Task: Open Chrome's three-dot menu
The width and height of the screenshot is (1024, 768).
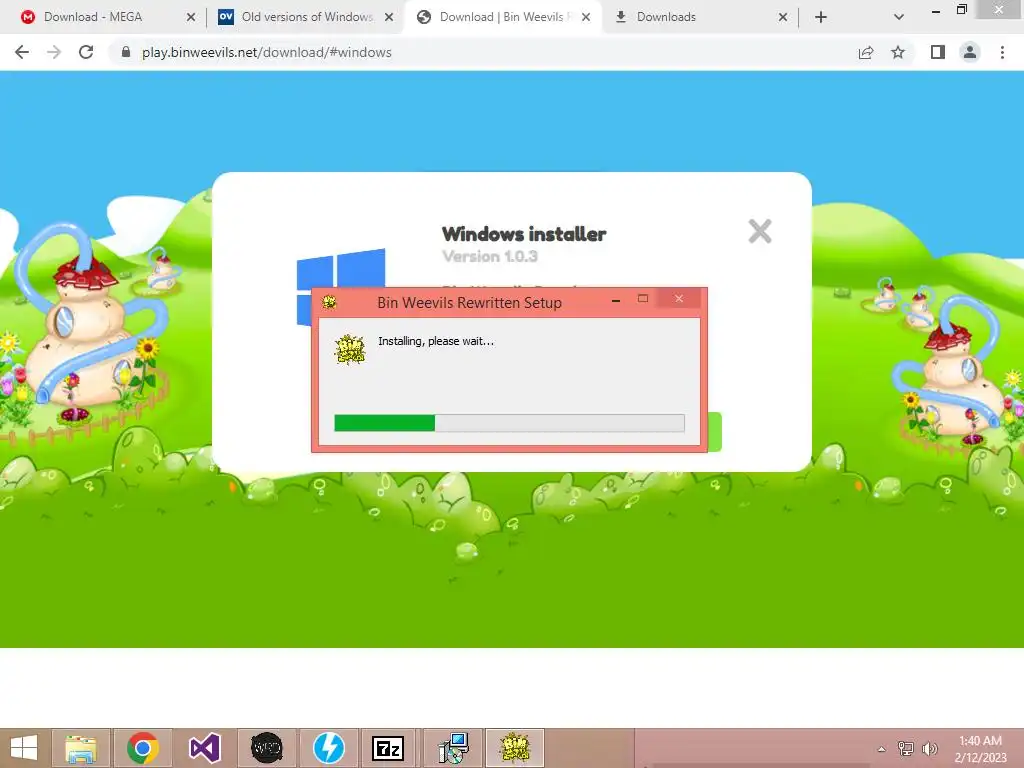Action: (1002, 52)
